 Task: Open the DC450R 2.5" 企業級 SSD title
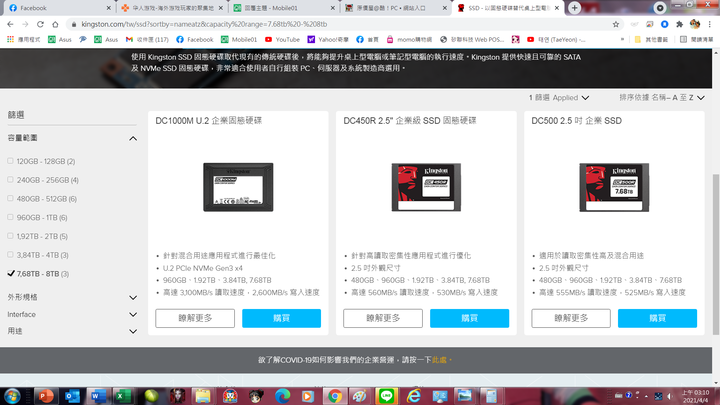pos(410,121)
